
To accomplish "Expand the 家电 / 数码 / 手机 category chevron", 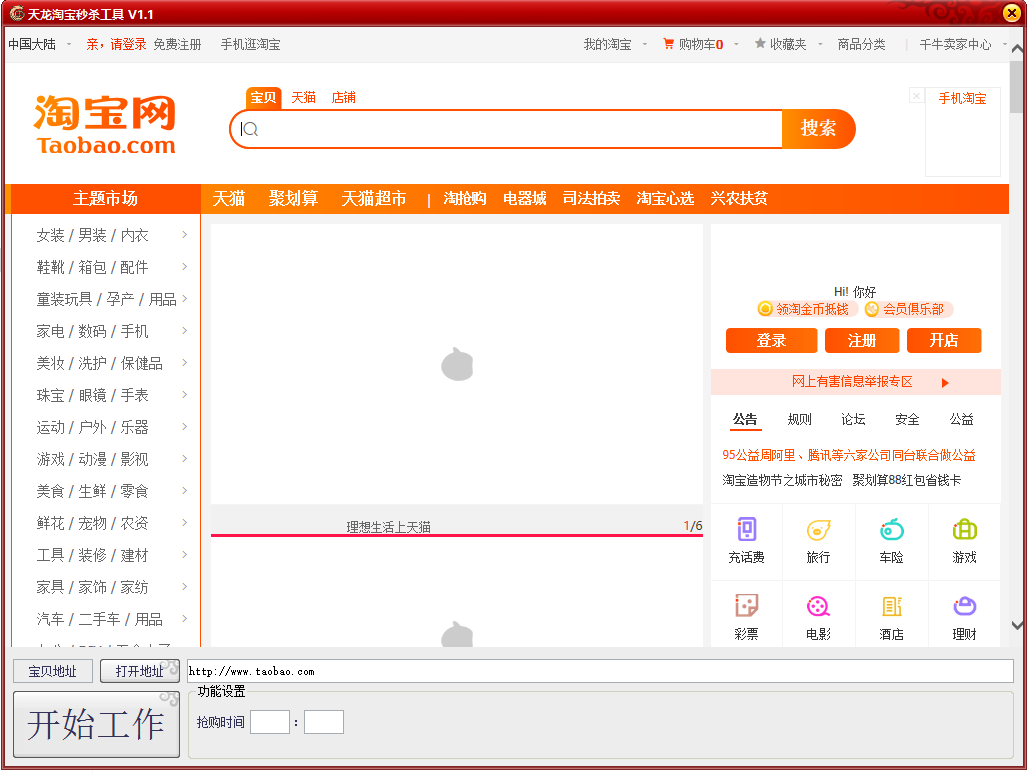I will (185, 330).
